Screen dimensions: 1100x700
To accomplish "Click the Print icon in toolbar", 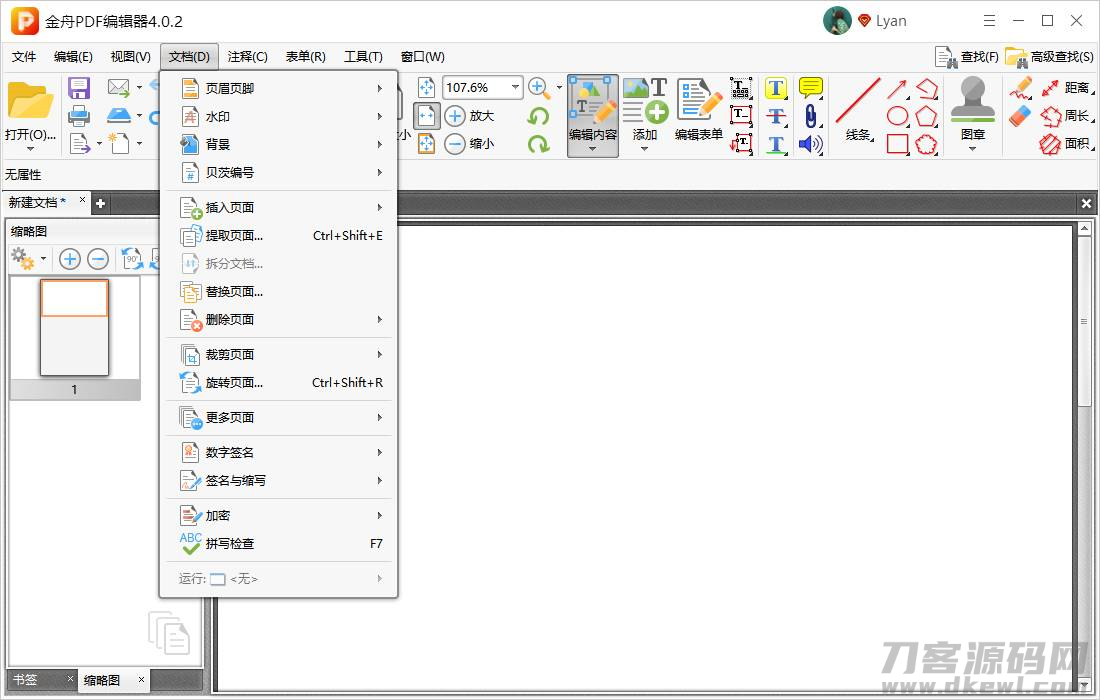I will pos(79,116).
